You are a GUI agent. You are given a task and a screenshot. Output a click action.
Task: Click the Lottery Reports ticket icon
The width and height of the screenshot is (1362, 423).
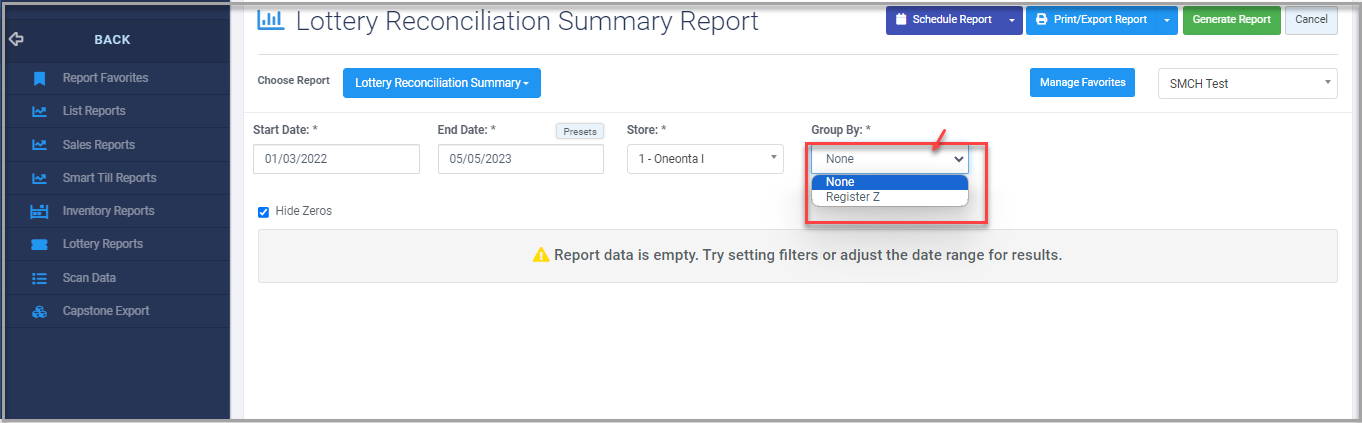pos(39,244)
